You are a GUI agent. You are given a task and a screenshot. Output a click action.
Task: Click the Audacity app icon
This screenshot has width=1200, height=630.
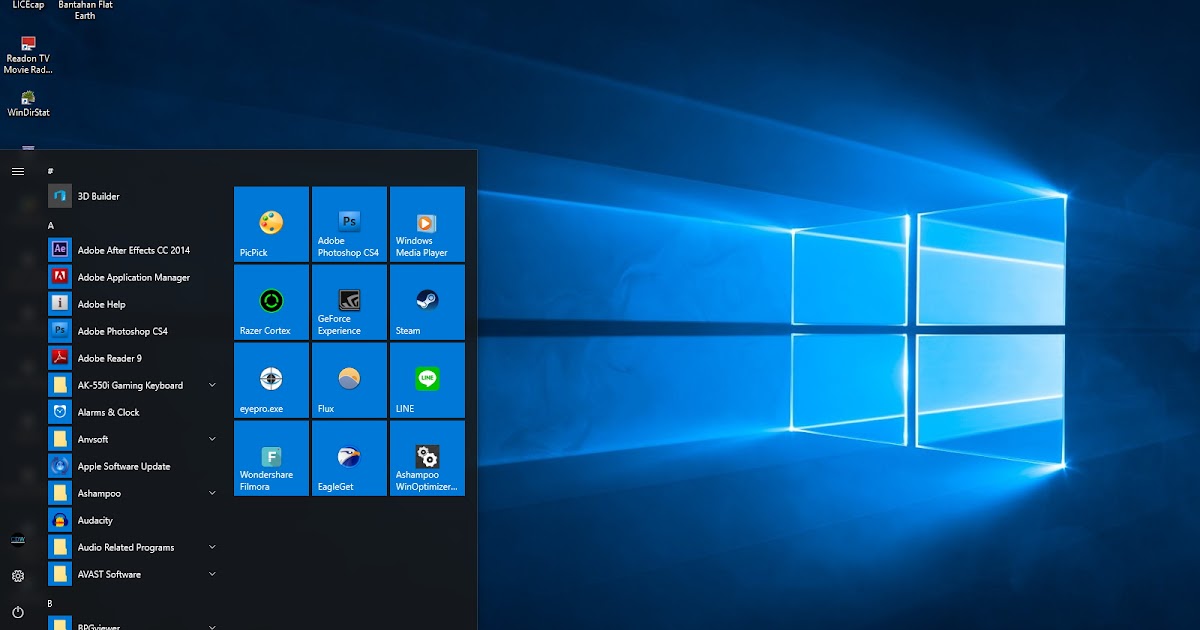(60, 520)
